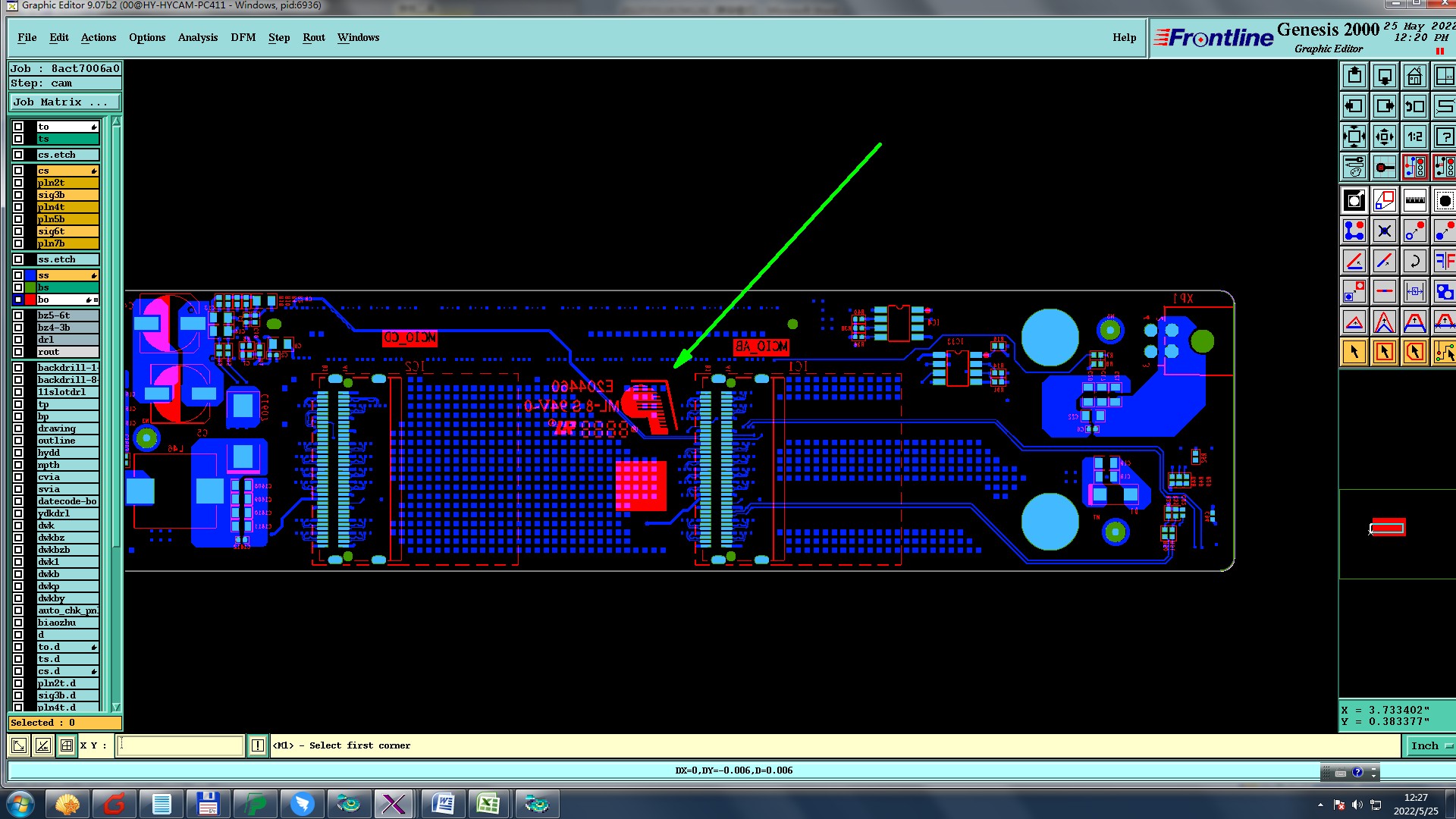Click the rotate arrow tool icon
1456x819 pixels.
pyautogui.click(x=1414, y=261)
